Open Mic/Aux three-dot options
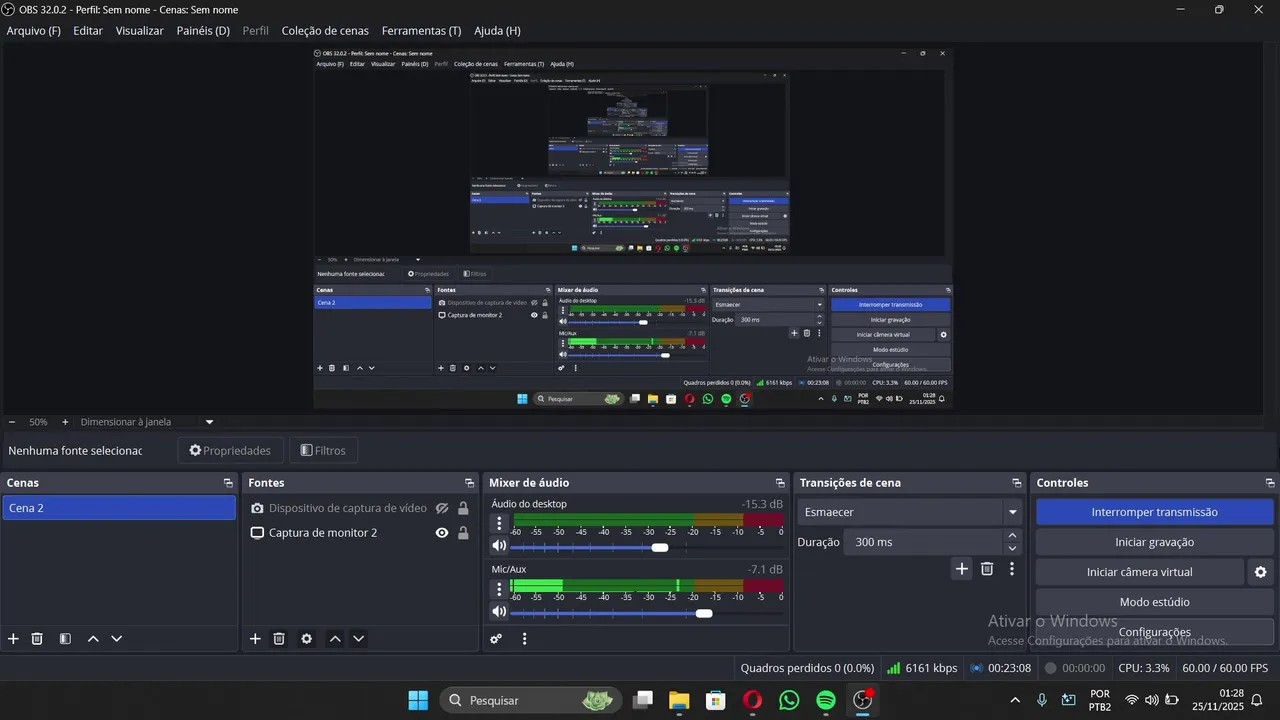1280x720 pixels. click(x=499, y=589)
